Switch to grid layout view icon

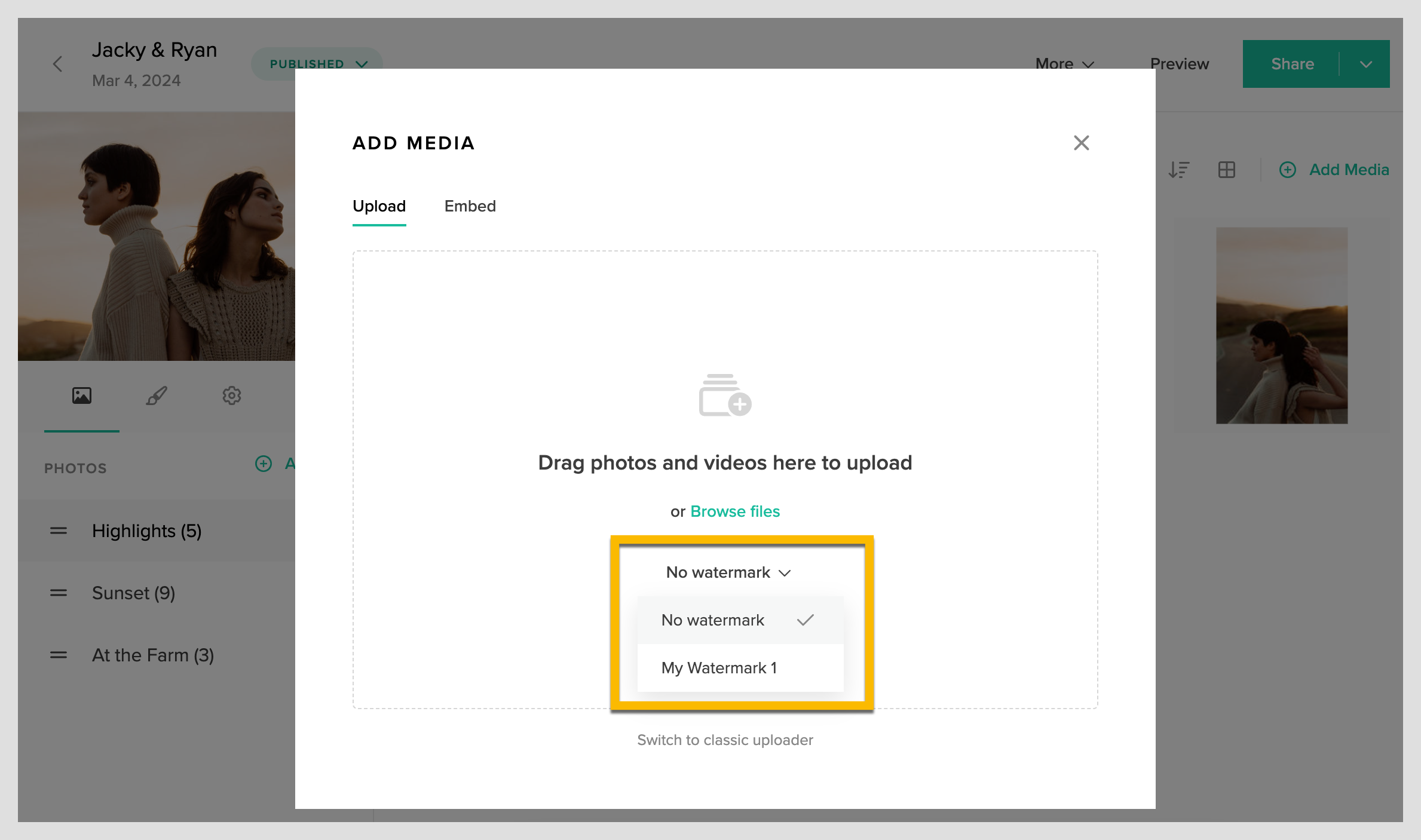pos(1227,170)
